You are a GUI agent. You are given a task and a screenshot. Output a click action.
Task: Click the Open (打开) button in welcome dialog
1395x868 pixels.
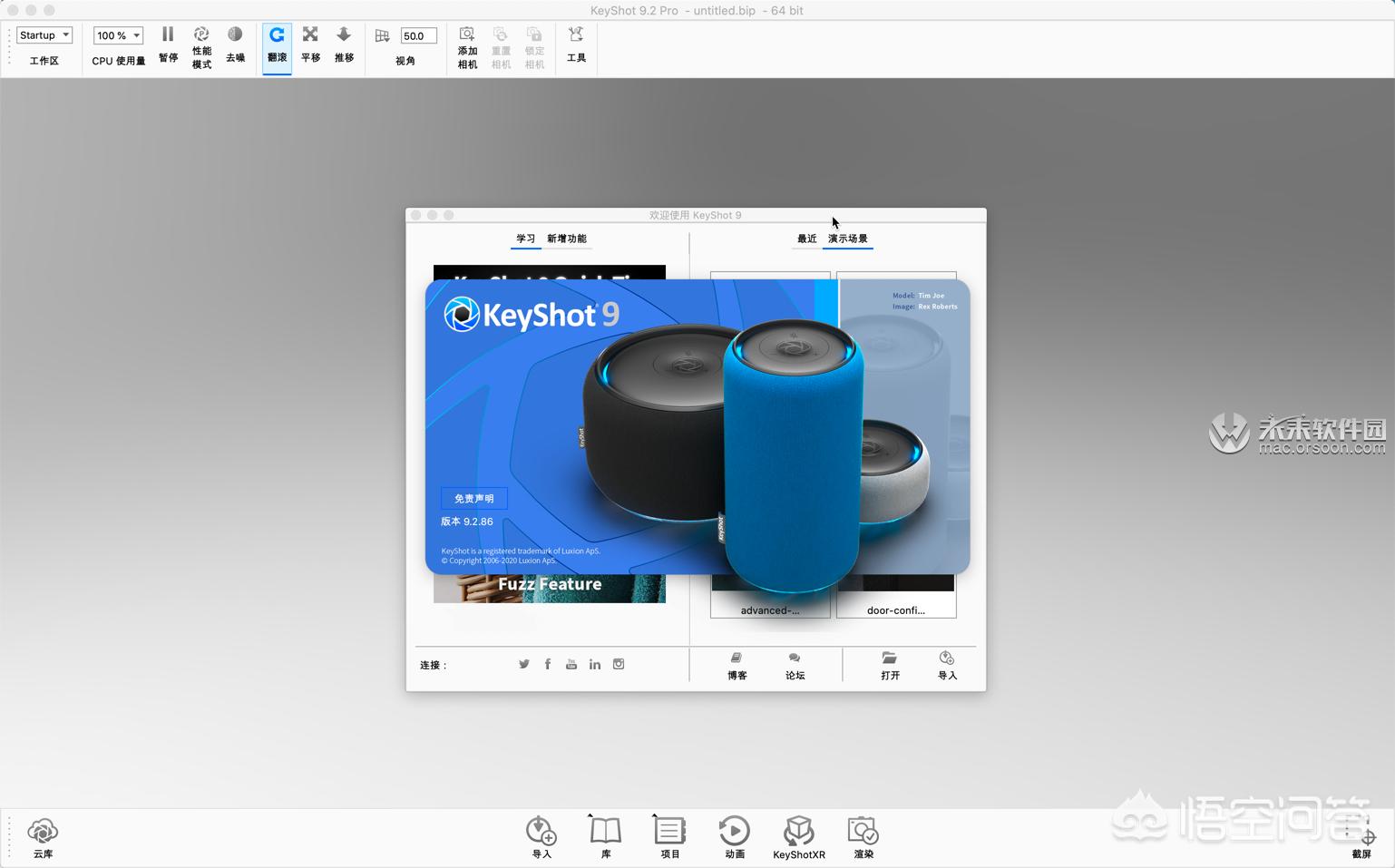tap(890, 666)
